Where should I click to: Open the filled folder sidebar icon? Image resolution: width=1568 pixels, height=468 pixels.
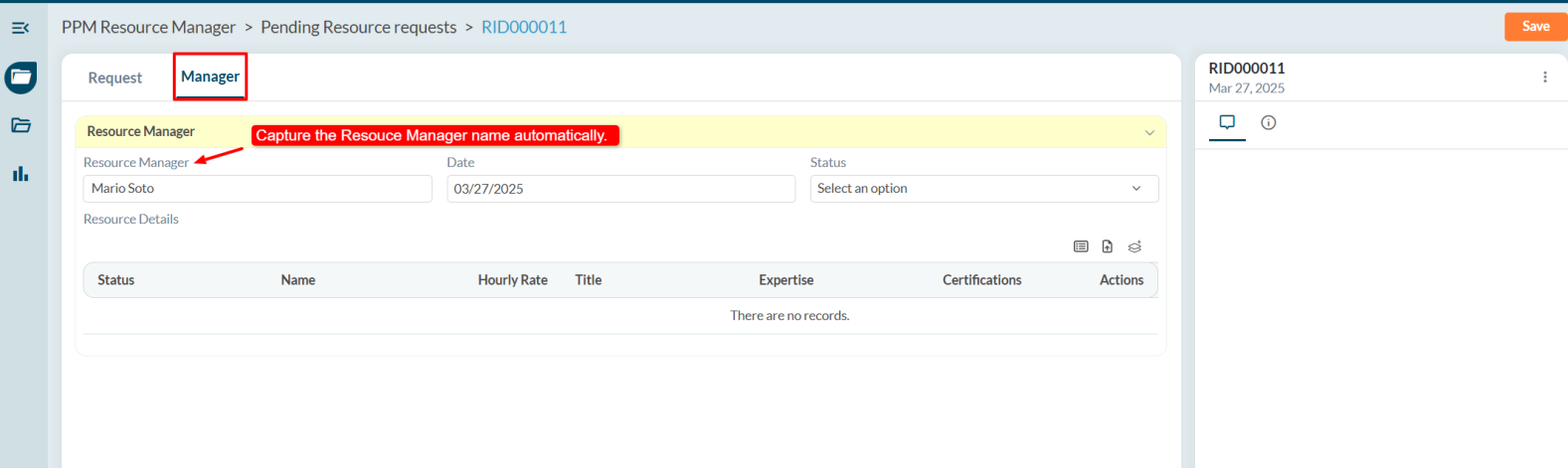coord(21,77)
